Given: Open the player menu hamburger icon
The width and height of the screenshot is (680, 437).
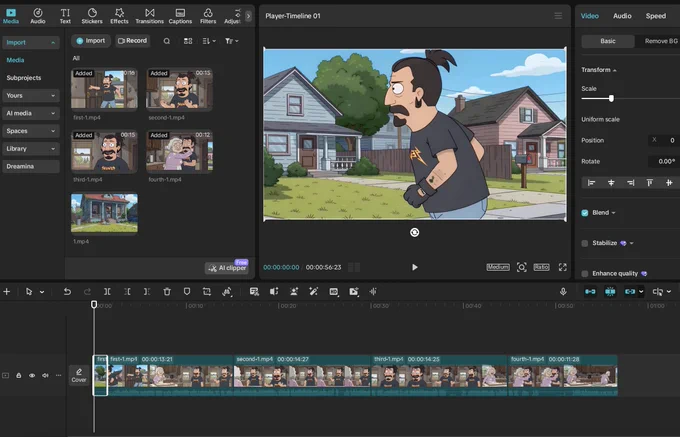Looking at the screenshot, I should pyautogui.click(x=558, y=16).
